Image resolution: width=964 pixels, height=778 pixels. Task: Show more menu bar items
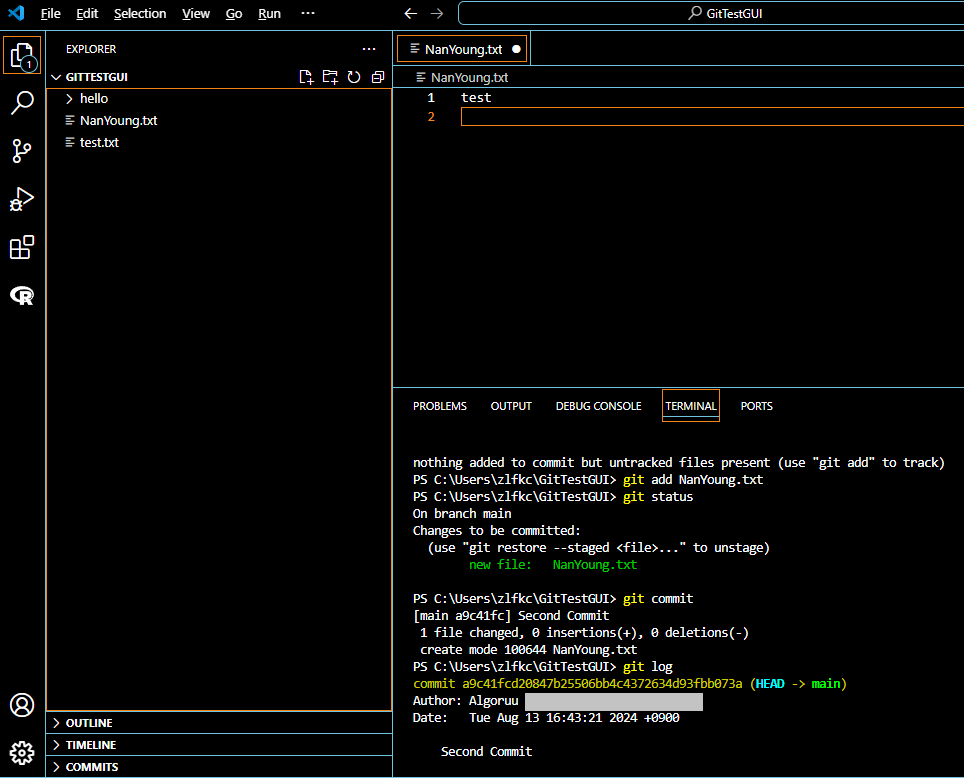pyautogui.click(x=308, y=14)
